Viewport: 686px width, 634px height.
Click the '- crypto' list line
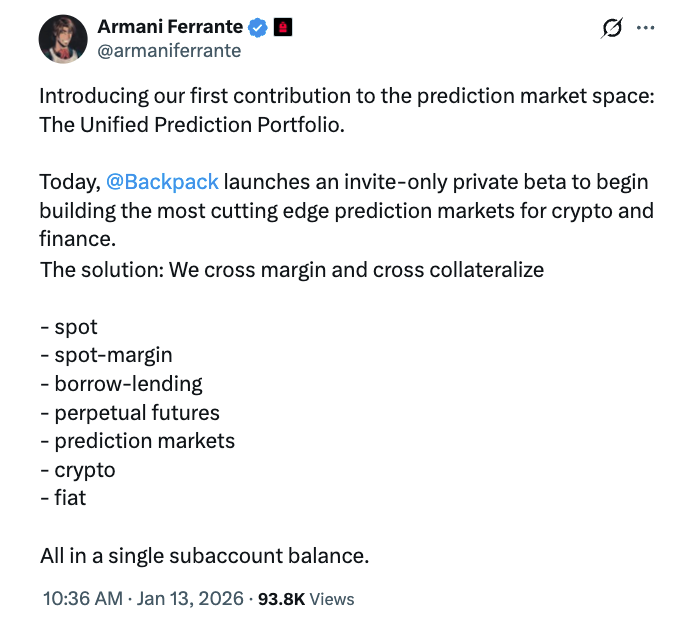pyautogui.click(x=77, y=470)
